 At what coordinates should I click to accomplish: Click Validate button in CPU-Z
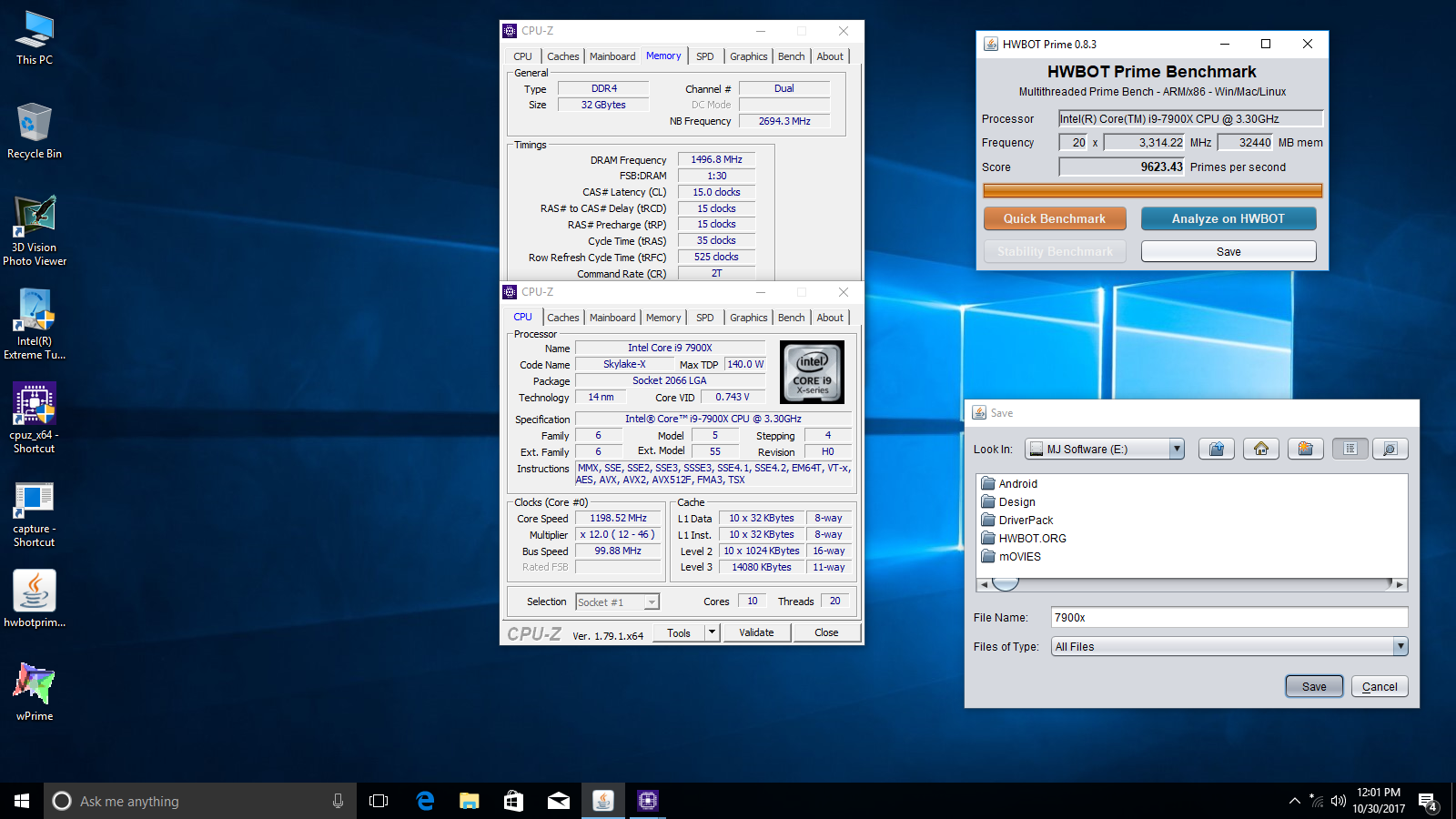click(x=757, y=632)
